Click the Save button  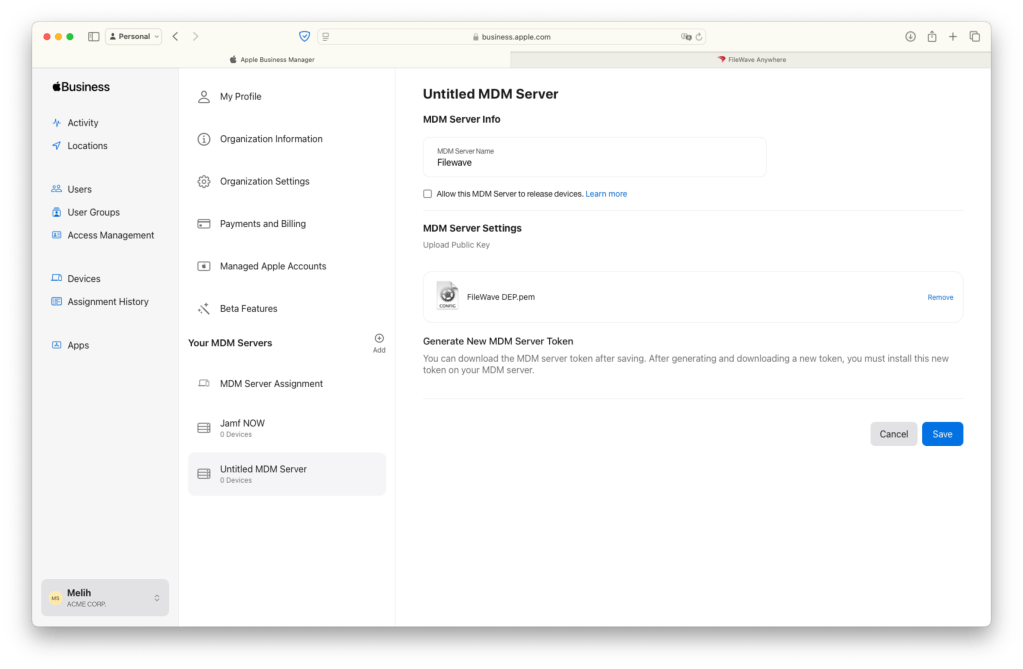(x=942, y=434)
